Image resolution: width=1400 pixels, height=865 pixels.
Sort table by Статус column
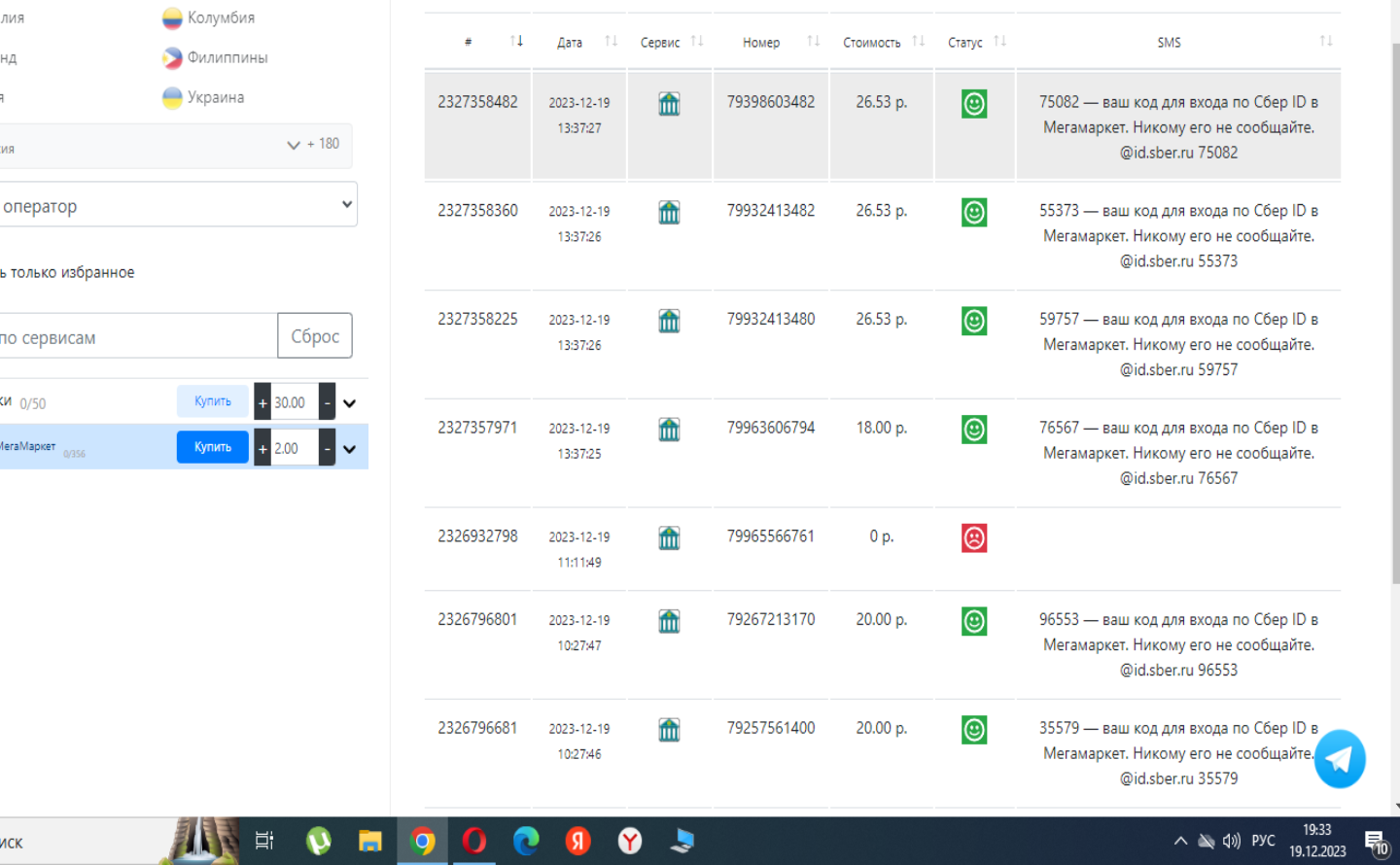click(x=999, y=41)
